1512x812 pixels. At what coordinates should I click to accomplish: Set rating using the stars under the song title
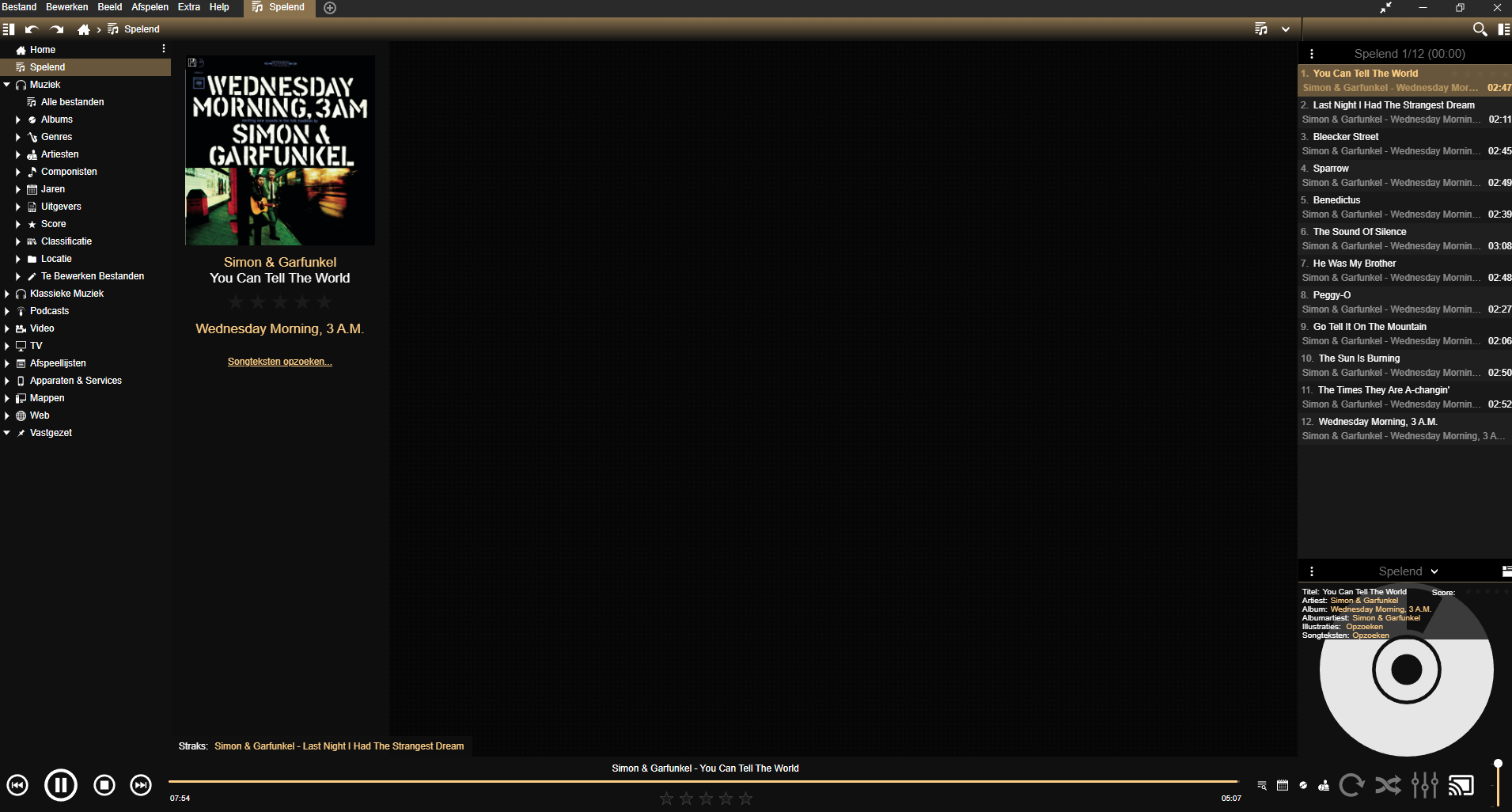click(x=280, y=302)
